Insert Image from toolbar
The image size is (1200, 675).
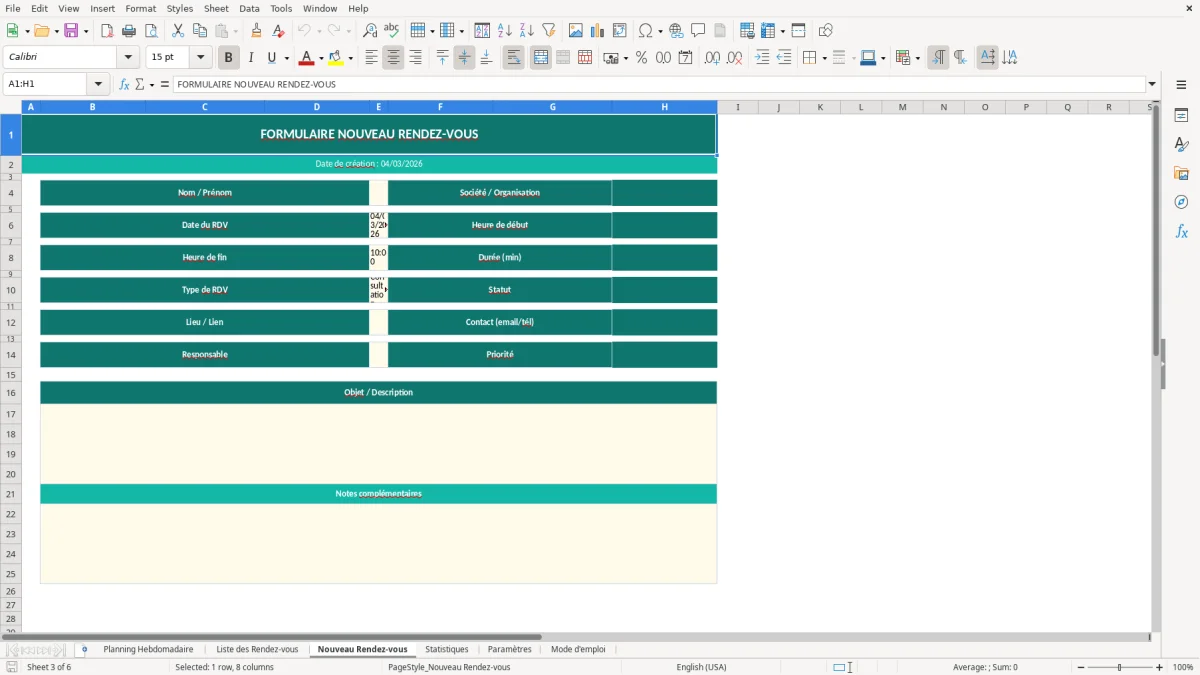pos(576,31)
